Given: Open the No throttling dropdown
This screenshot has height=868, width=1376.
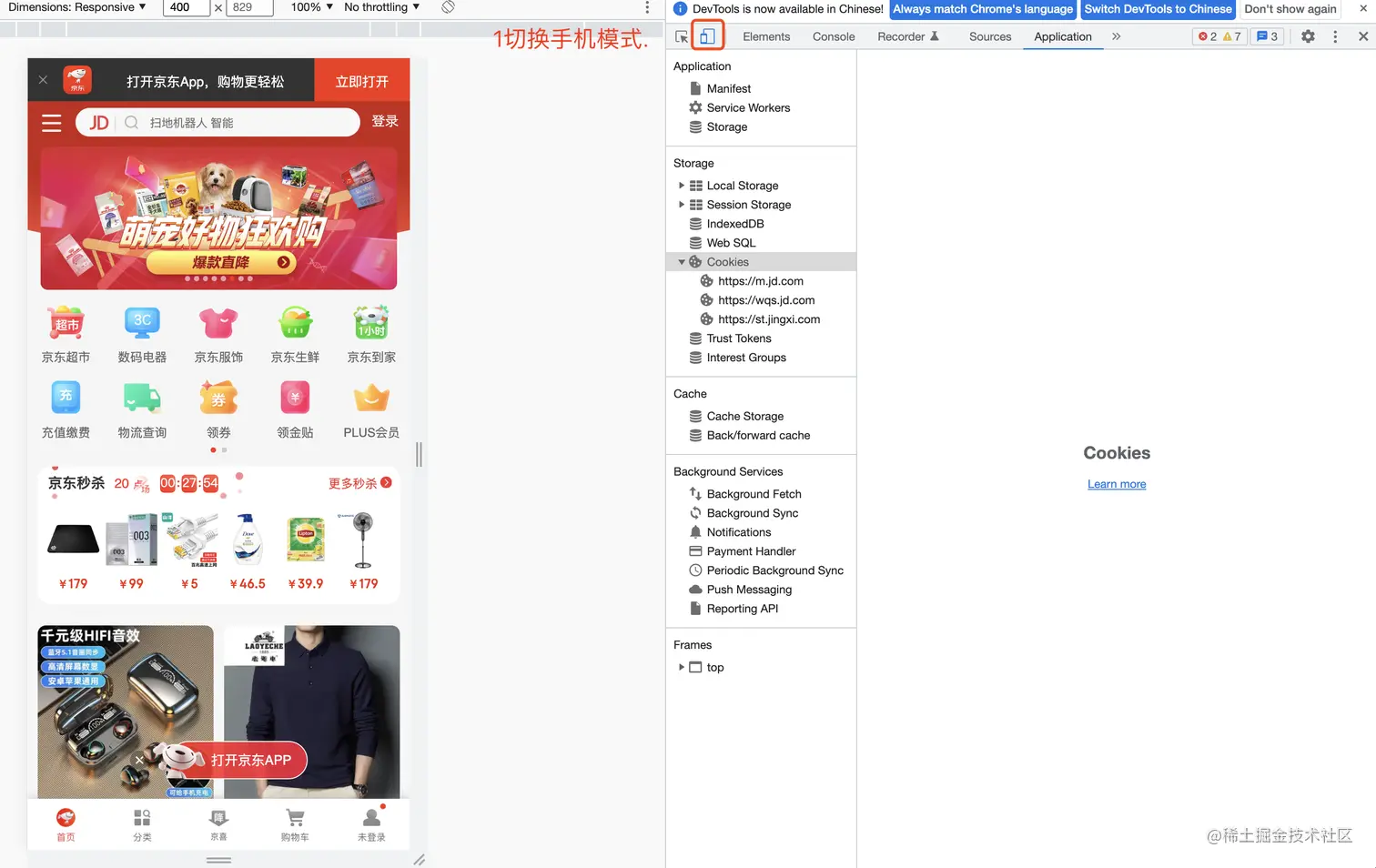Looking at the screenshot, I should [x=382, y=7].
